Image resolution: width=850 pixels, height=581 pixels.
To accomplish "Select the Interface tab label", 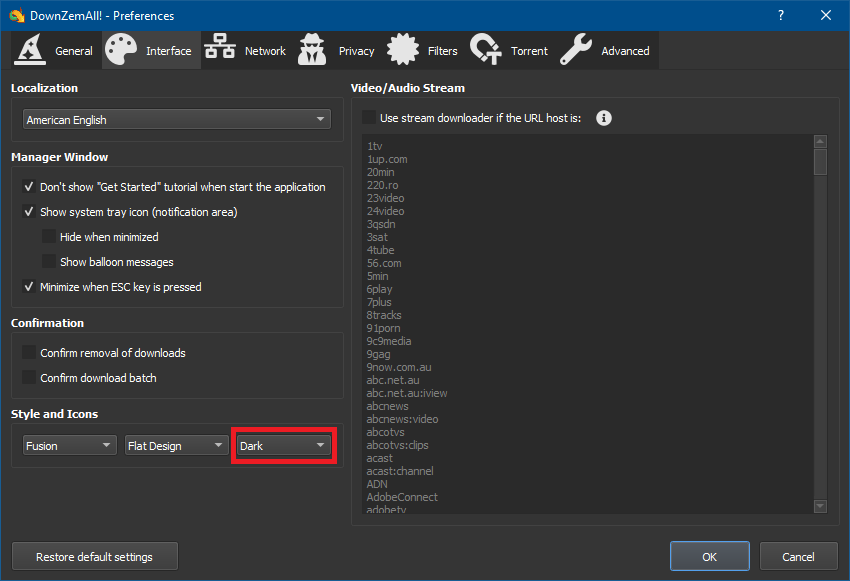I will [169, 51].
